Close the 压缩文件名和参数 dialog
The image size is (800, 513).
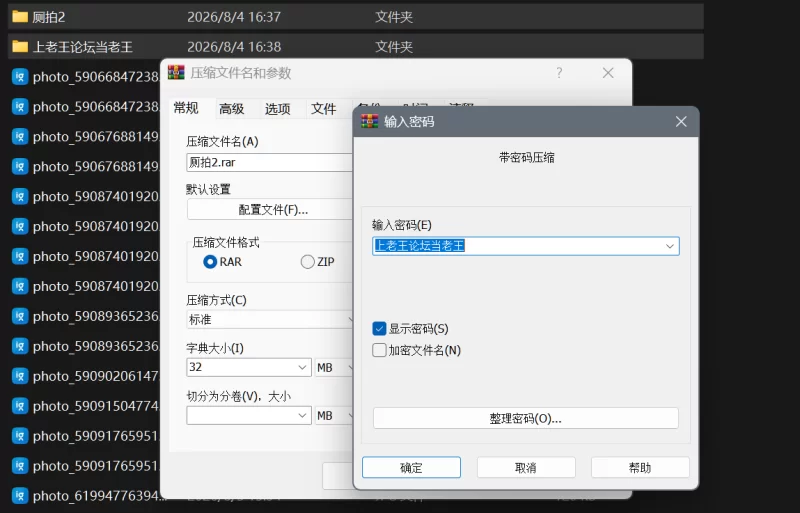[608, 73]
